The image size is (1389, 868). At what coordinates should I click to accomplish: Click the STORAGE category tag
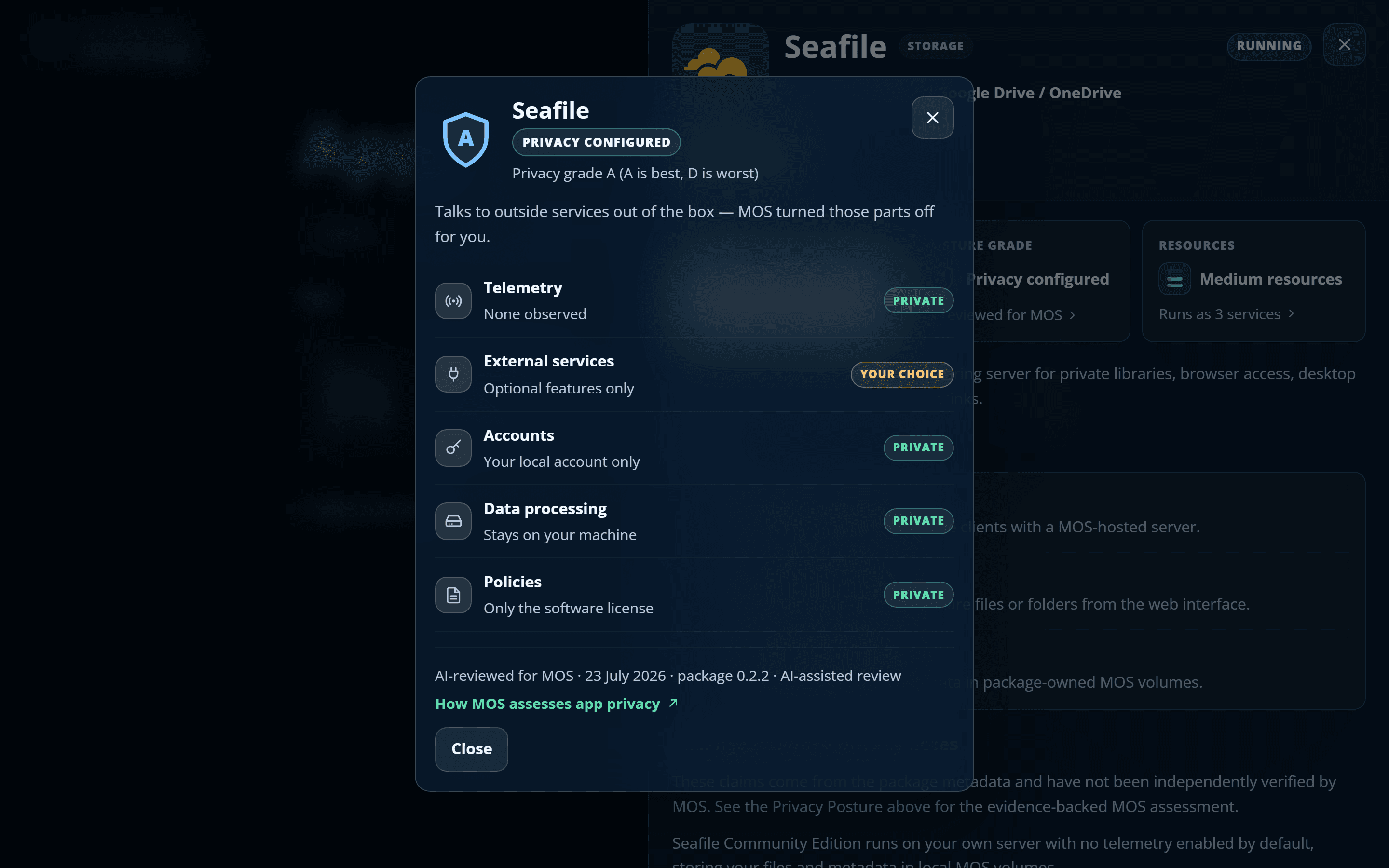click(x=936, y=46)
